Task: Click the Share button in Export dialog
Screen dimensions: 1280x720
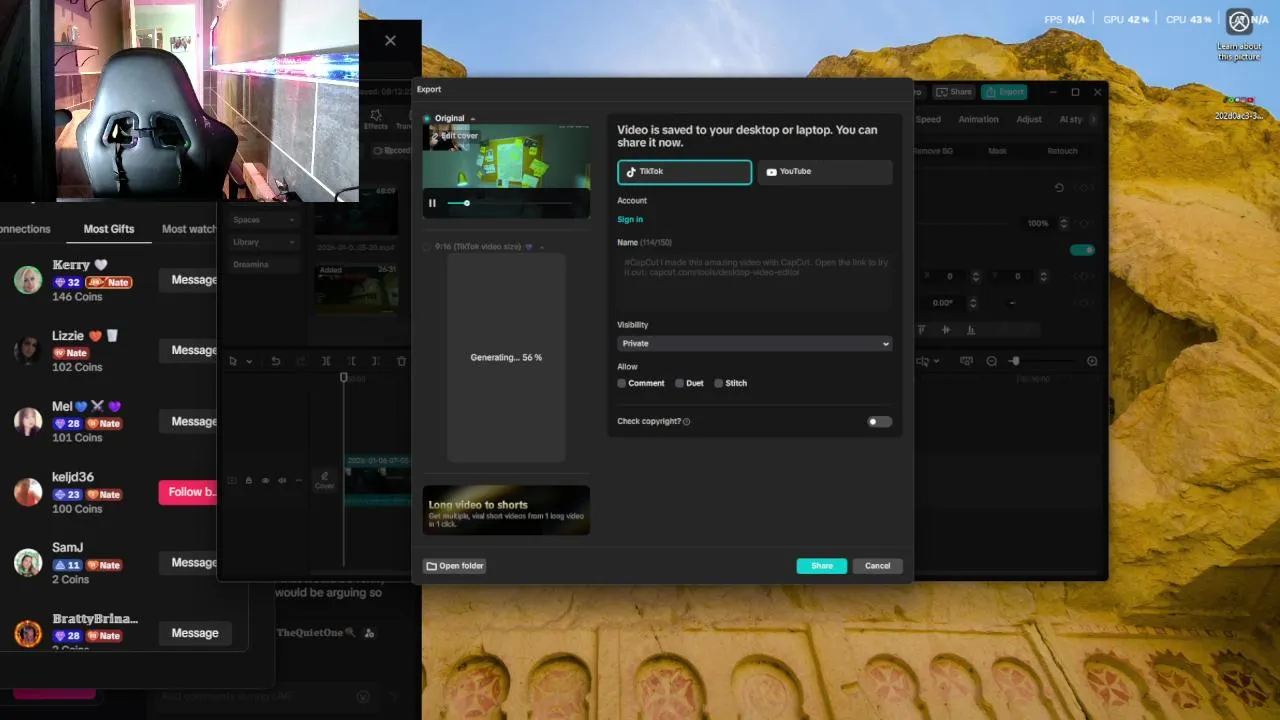Action: point(822,566)
